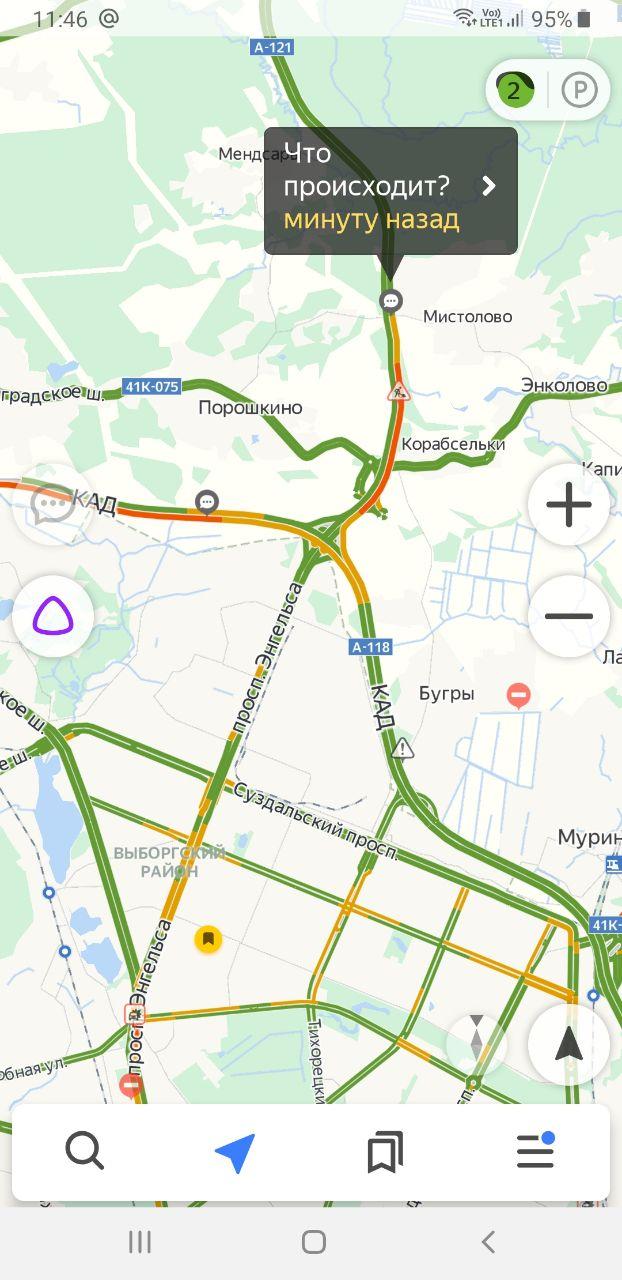Tap the caution triangle on КАД
The image size is (622, 1280).
tap(403, 748)
